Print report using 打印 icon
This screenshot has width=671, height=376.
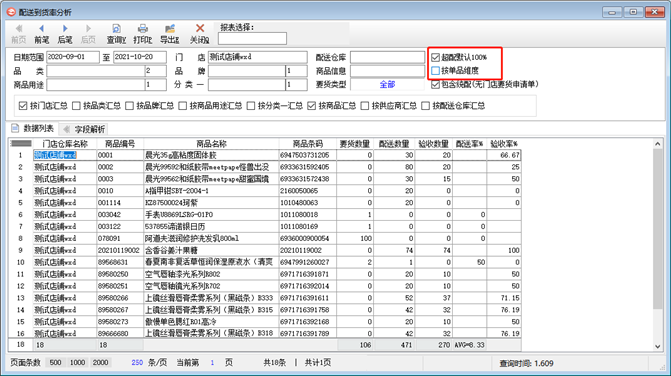tap(143, 29)
